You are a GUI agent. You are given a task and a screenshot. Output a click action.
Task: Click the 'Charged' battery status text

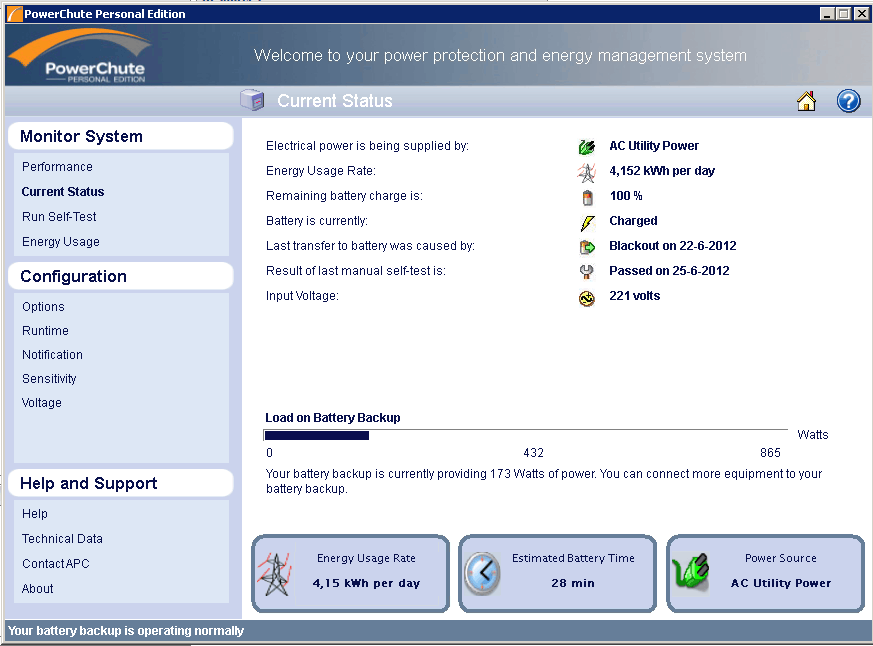click(633, 221)
